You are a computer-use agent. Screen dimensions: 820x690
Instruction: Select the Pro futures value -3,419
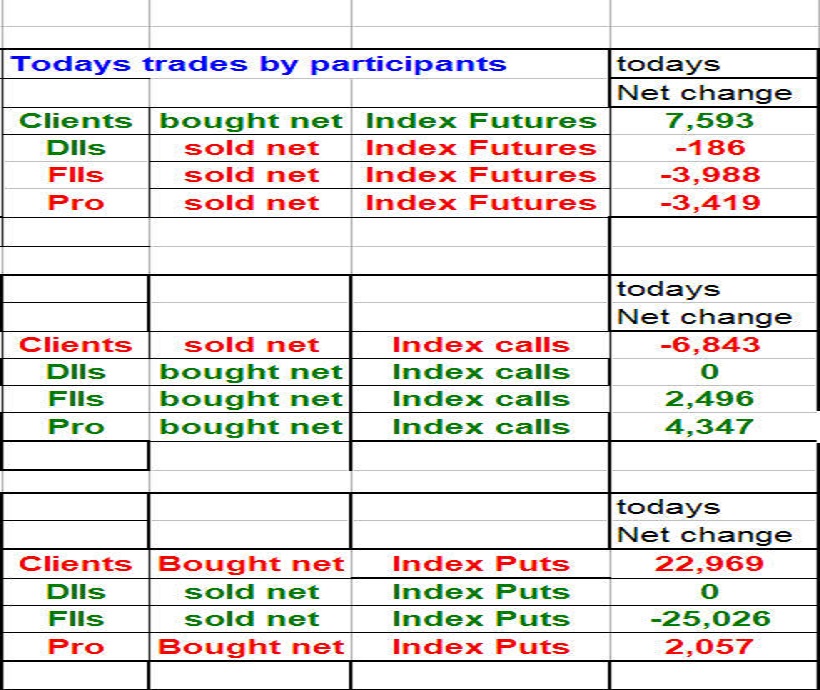point(709,203)
